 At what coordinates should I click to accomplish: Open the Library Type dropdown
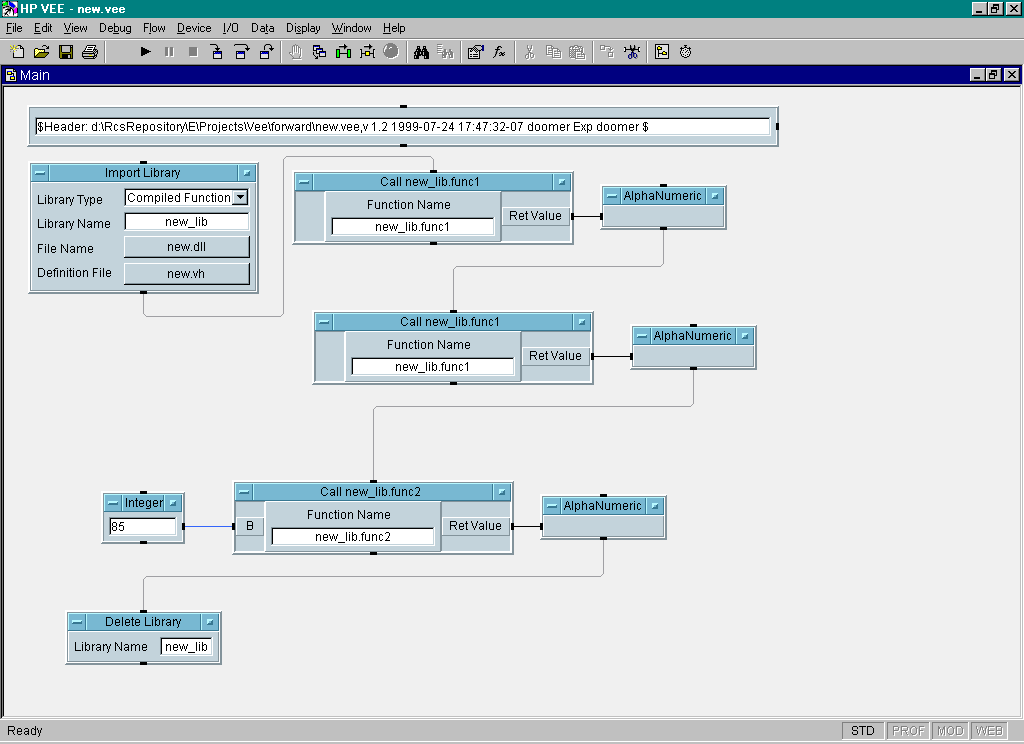tap(240, 198)
